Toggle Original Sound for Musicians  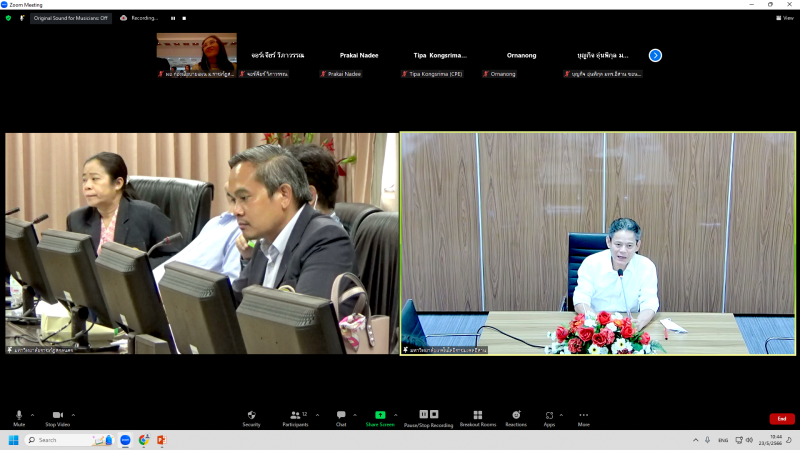(x=70, y=18)
